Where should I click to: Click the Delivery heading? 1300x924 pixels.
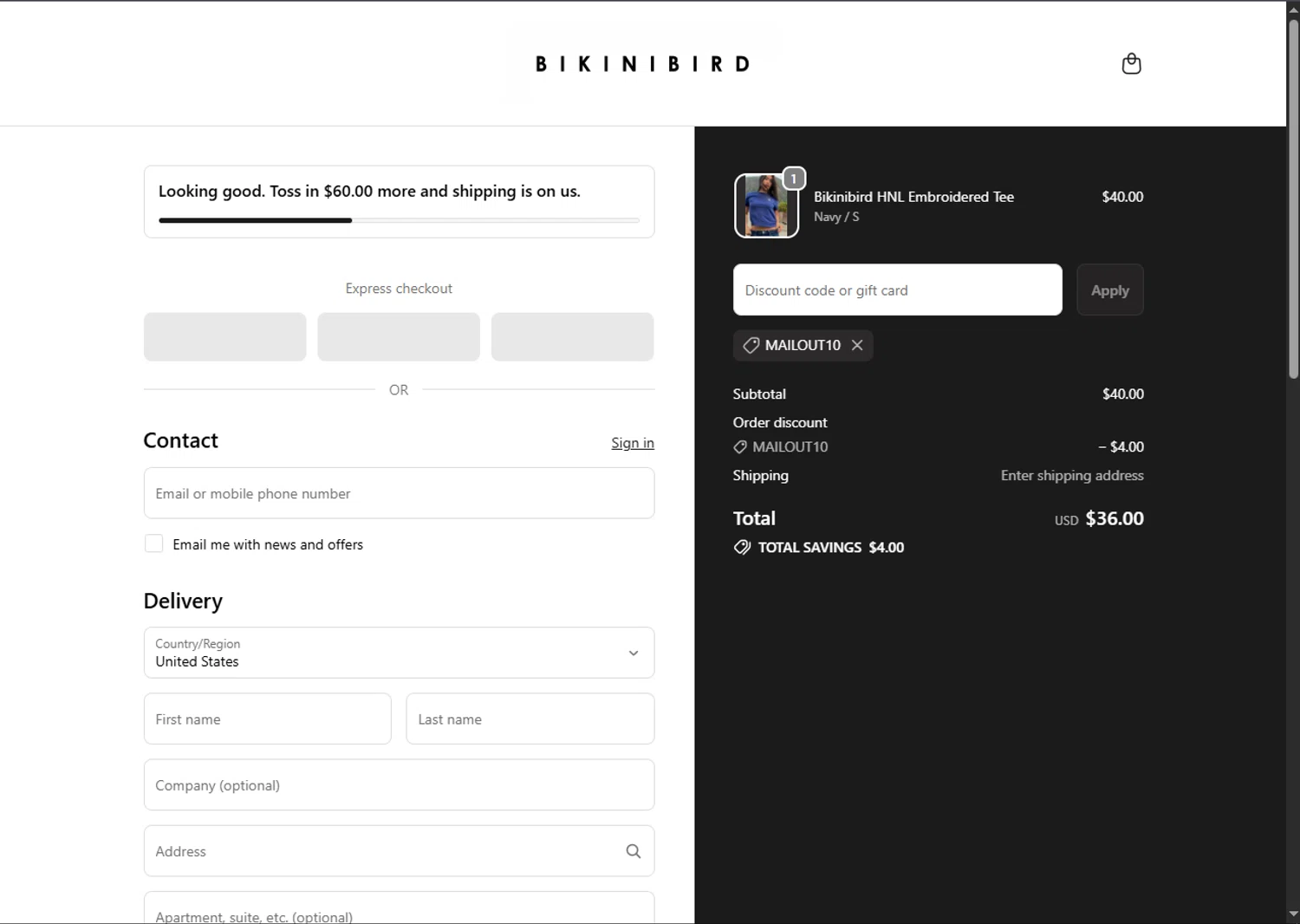pos(183,601)
